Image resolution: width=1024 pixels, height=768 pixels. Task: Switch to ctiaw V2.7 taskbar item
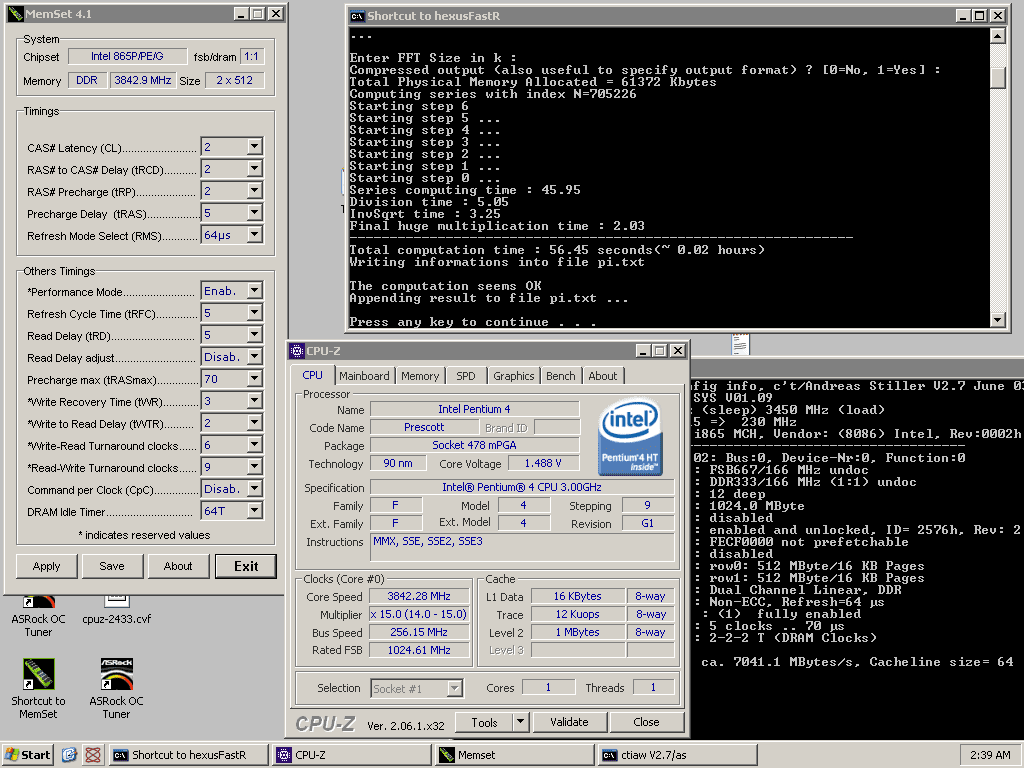pos(678,755)
